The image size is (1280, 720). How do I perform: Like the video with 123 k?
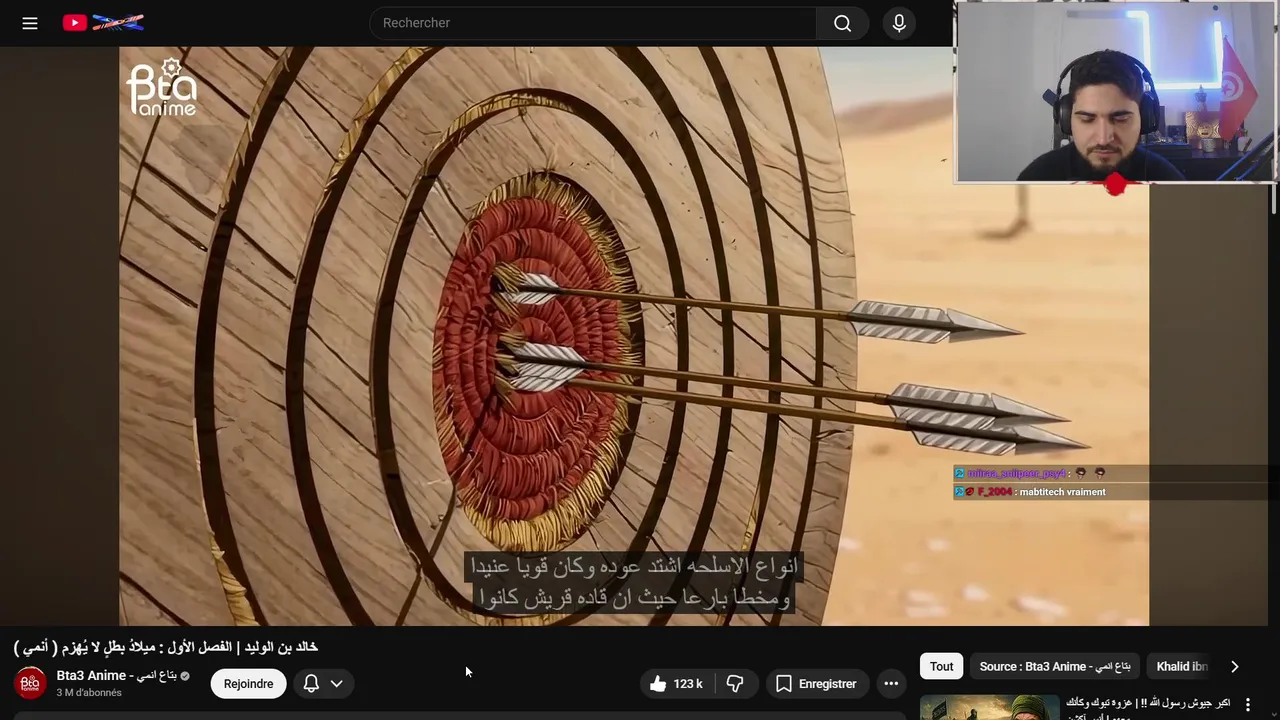676,684
